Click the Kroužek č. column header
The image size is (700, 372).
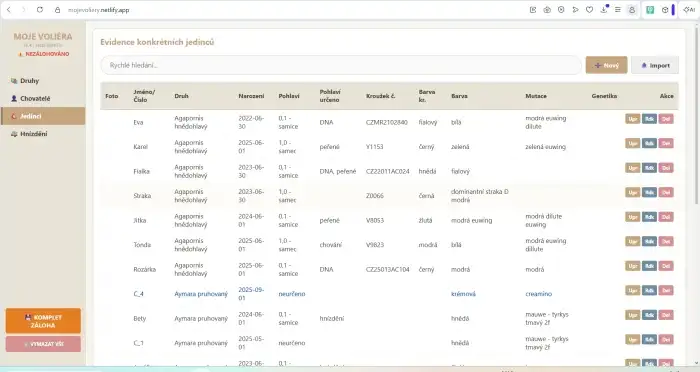click(x=380, y=96)
